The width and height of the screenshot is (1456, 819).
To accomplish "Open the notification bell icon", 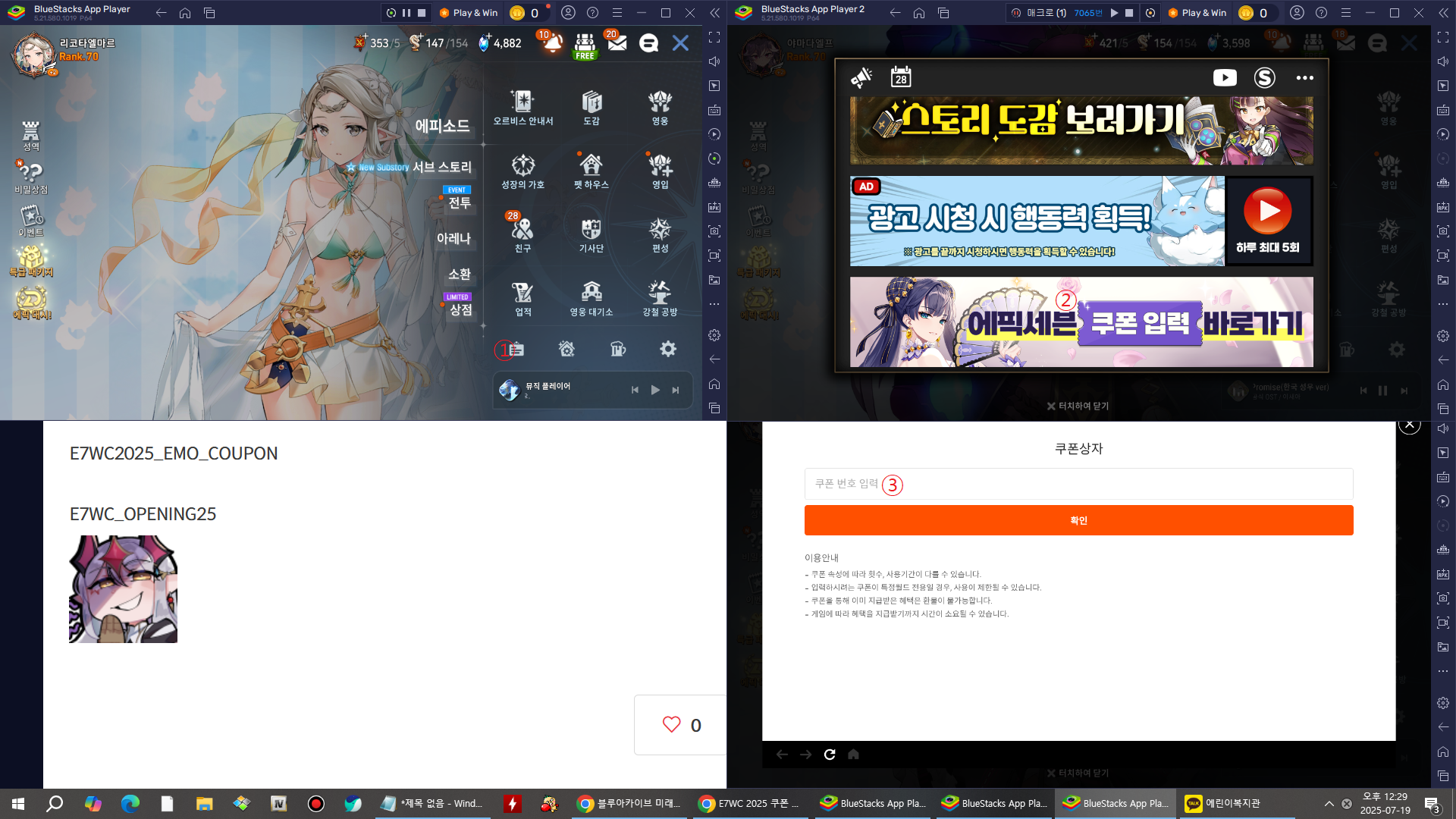I will [551, 42].
